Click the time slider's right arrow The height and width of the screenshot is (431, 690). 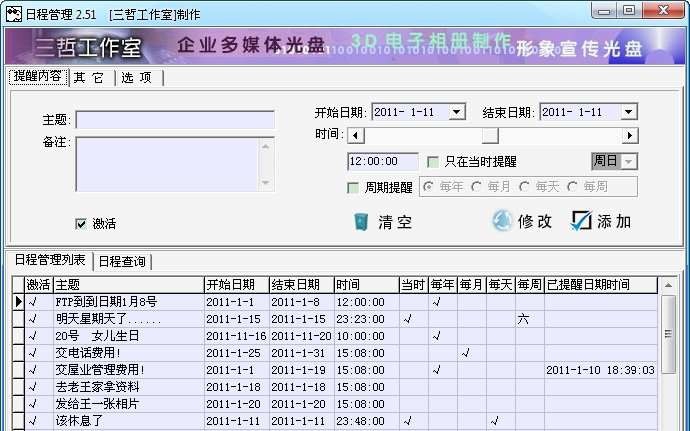(x=630, y=136)
